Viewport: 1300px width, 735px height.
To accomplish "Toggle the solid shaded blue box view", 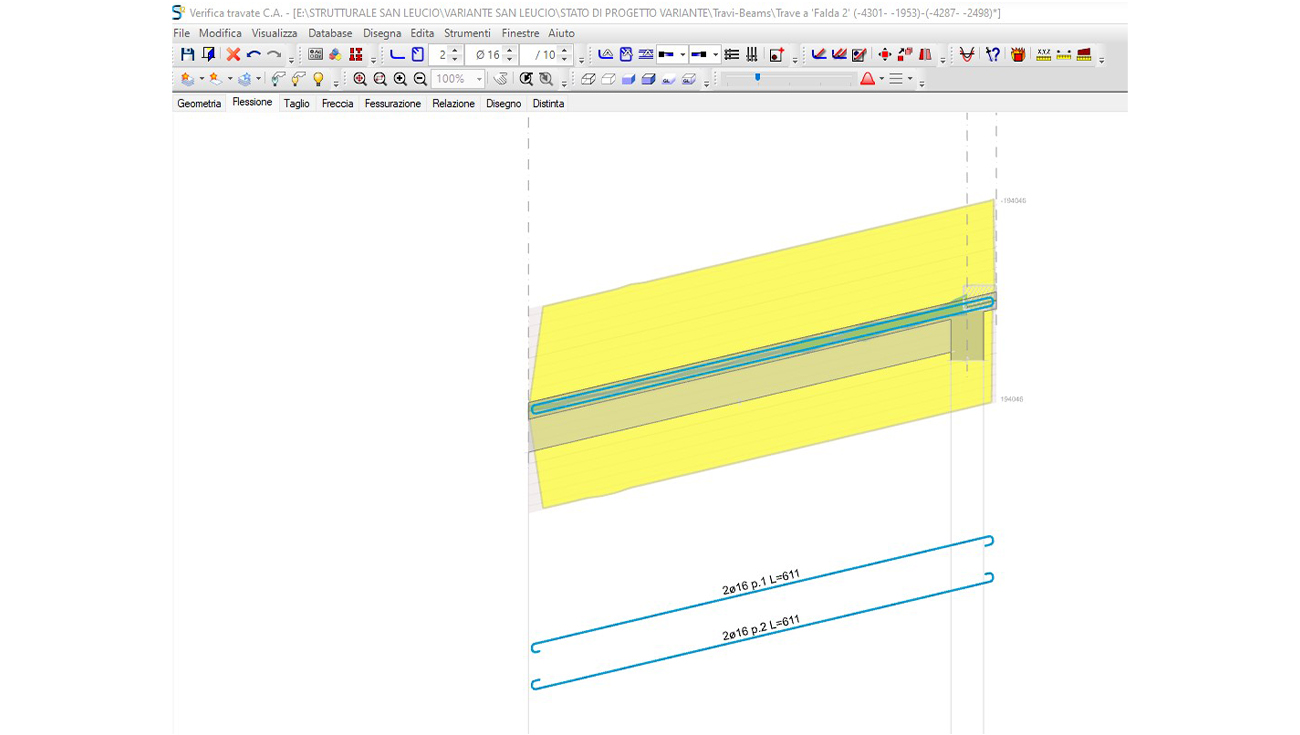I will (628, 79).
